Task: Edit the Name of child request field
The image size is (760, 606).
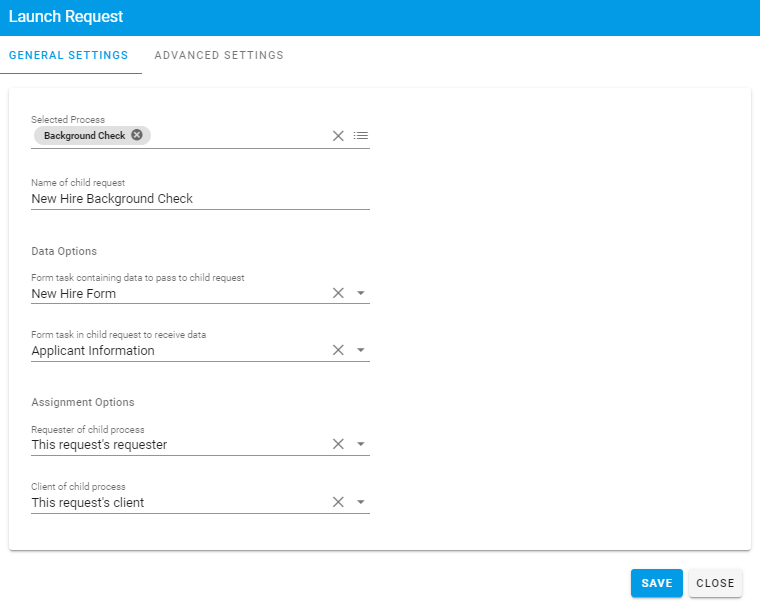Action: pos(200,198)
